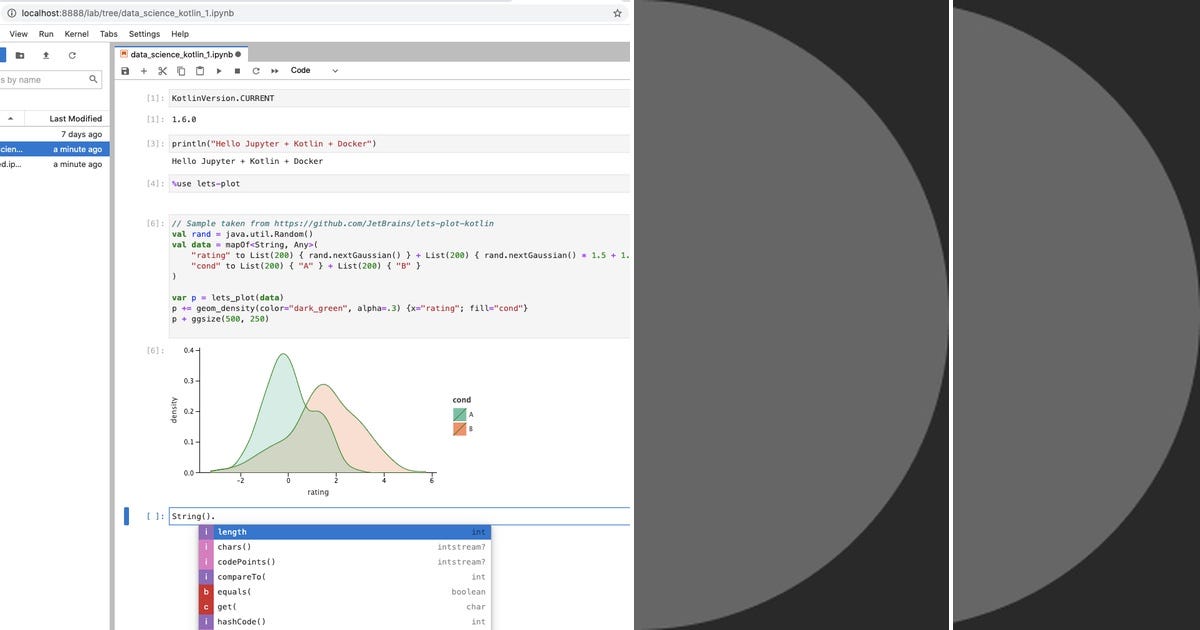Copy selected cells icon
Viewport: 1200px width, 630px height.
181,71
